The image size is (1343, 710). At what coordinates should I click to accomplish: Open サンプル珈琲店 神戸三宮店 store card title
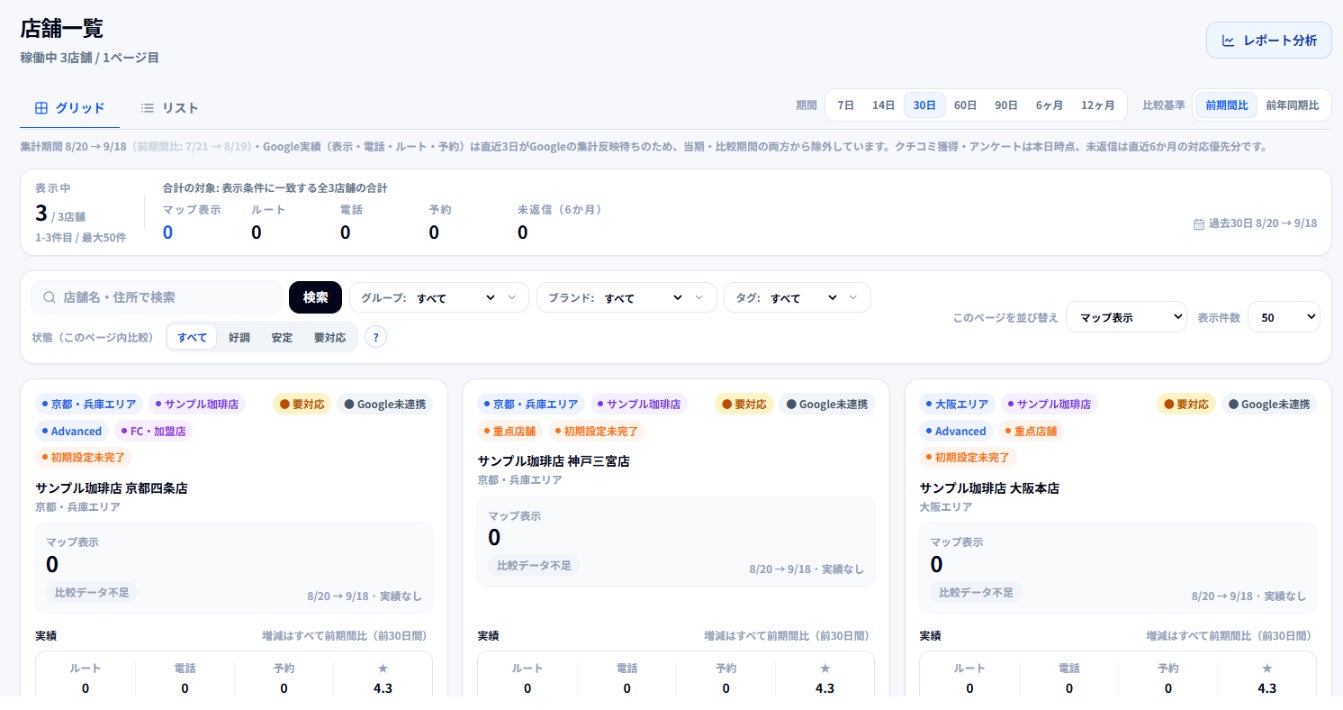click(x=554, y=461)
